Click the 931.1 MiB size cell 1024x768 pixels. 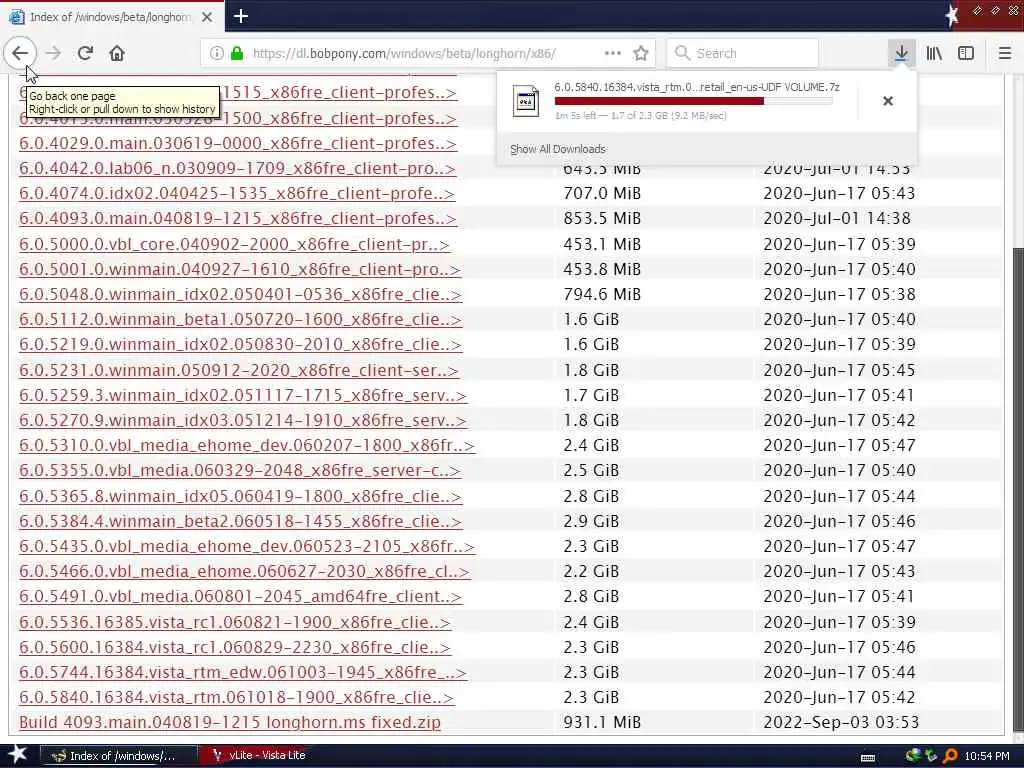click(x=602, y=722)
